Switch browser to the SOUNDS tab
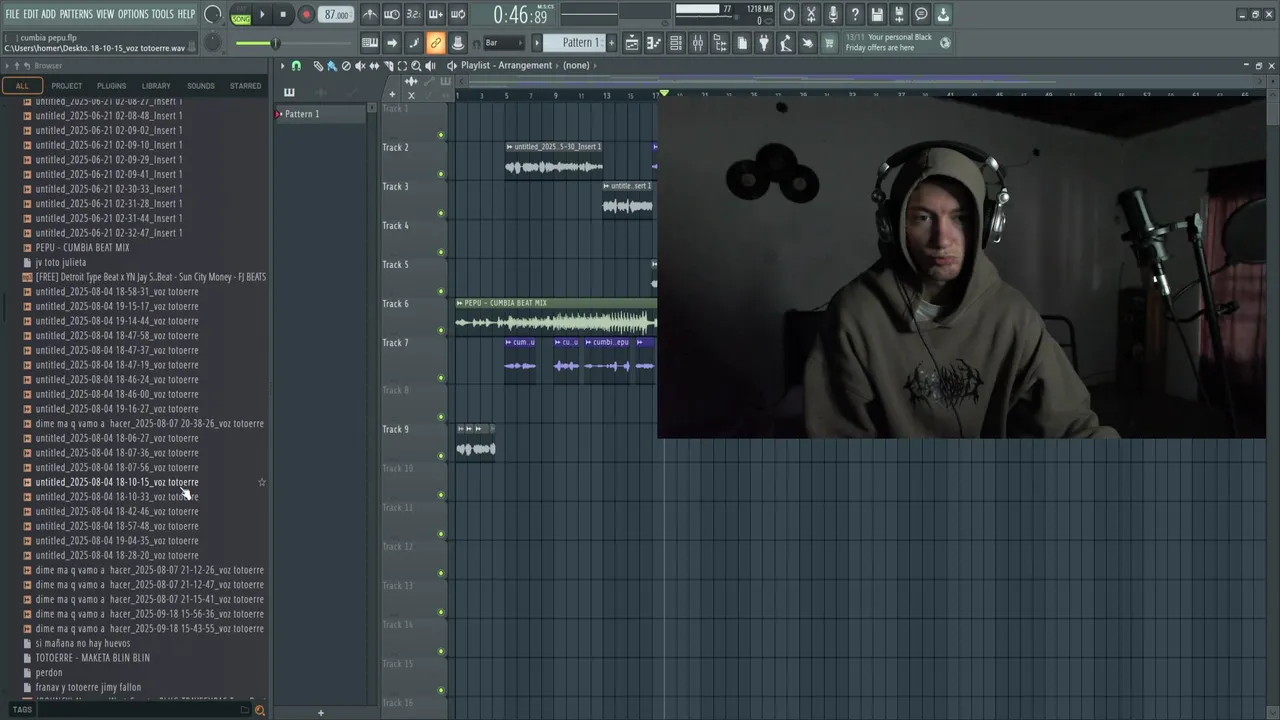 201,86
